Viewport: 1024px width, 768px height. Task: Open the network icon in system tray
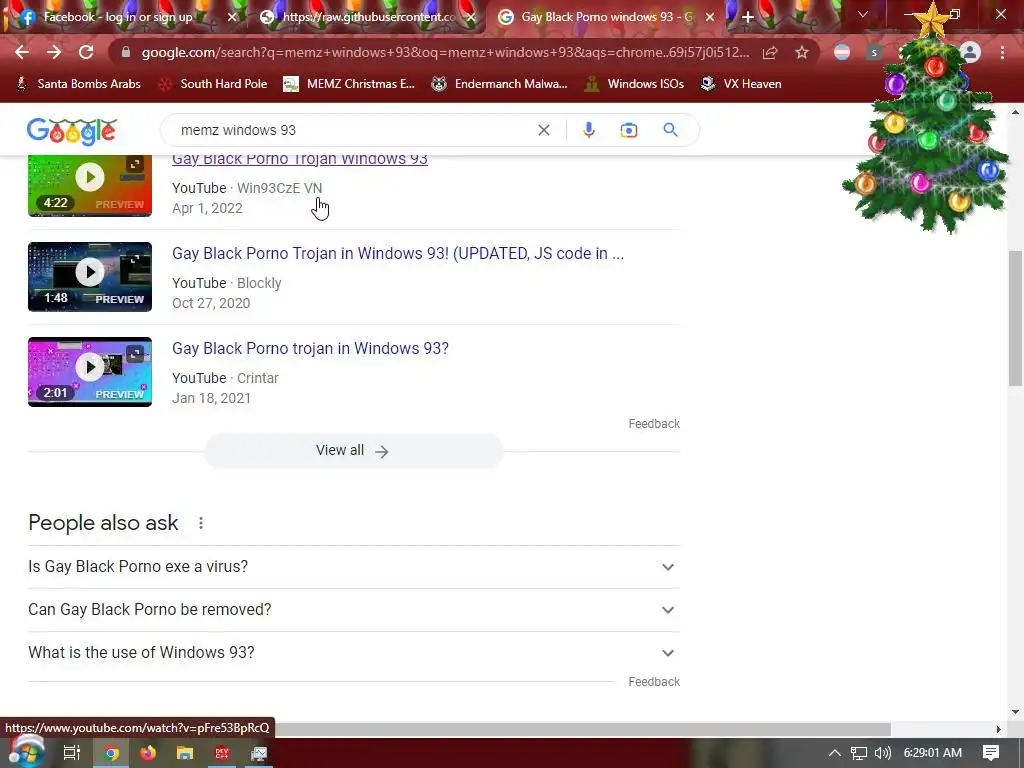(x=858, y=753)
